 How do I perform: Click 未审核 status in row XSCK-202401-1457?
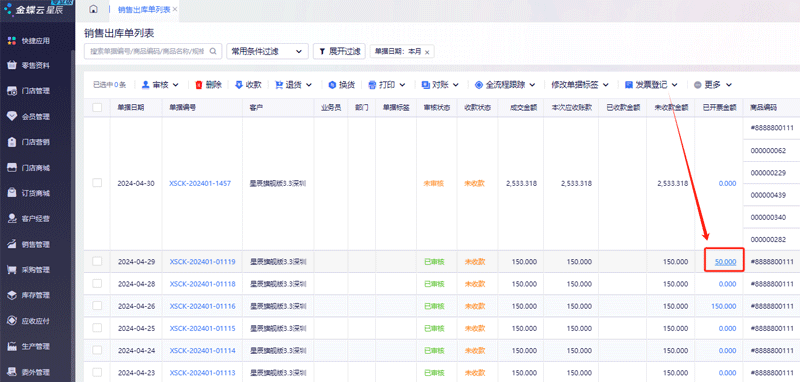click(434, 183)
